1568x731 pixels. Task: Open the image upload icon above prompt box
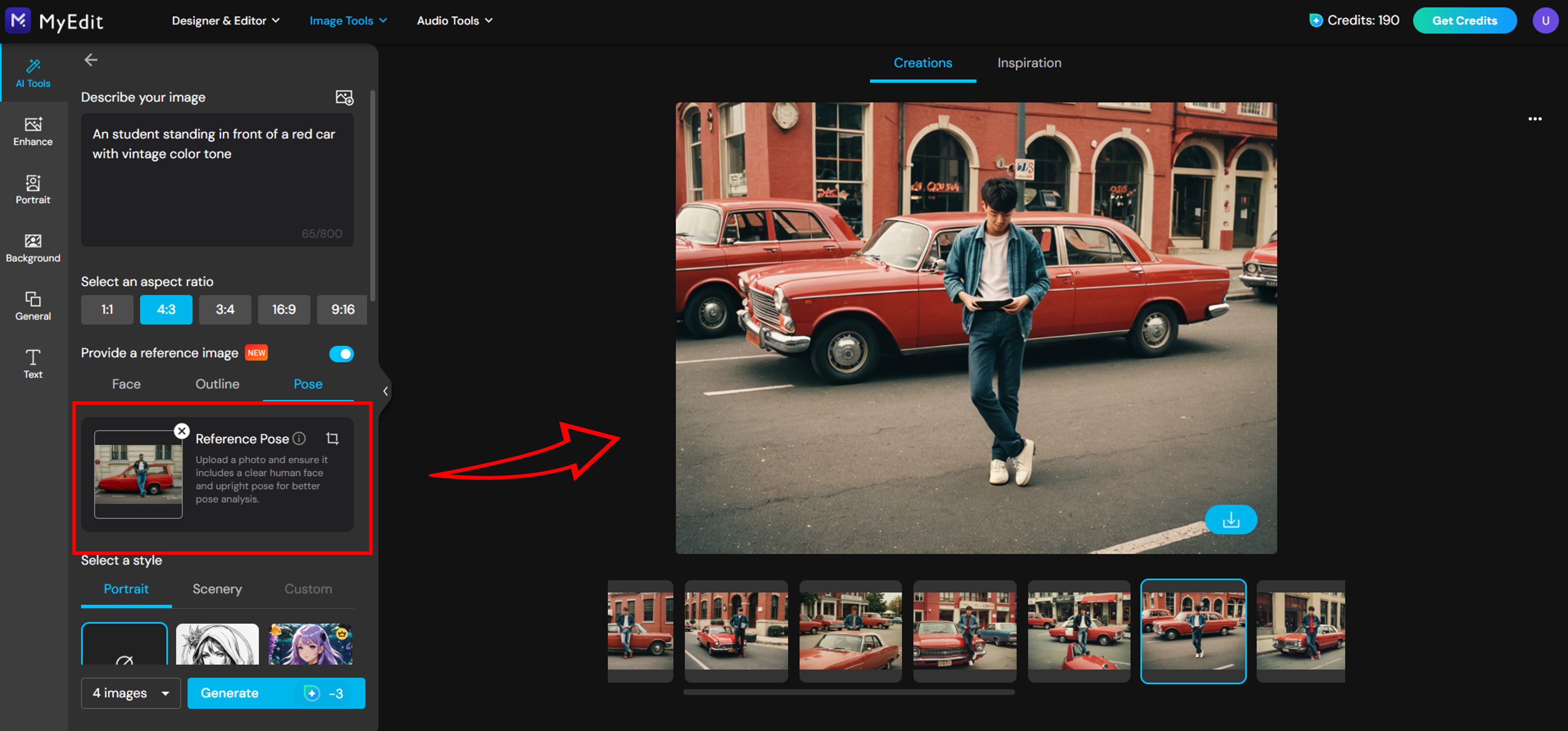(x=344, y=97)
